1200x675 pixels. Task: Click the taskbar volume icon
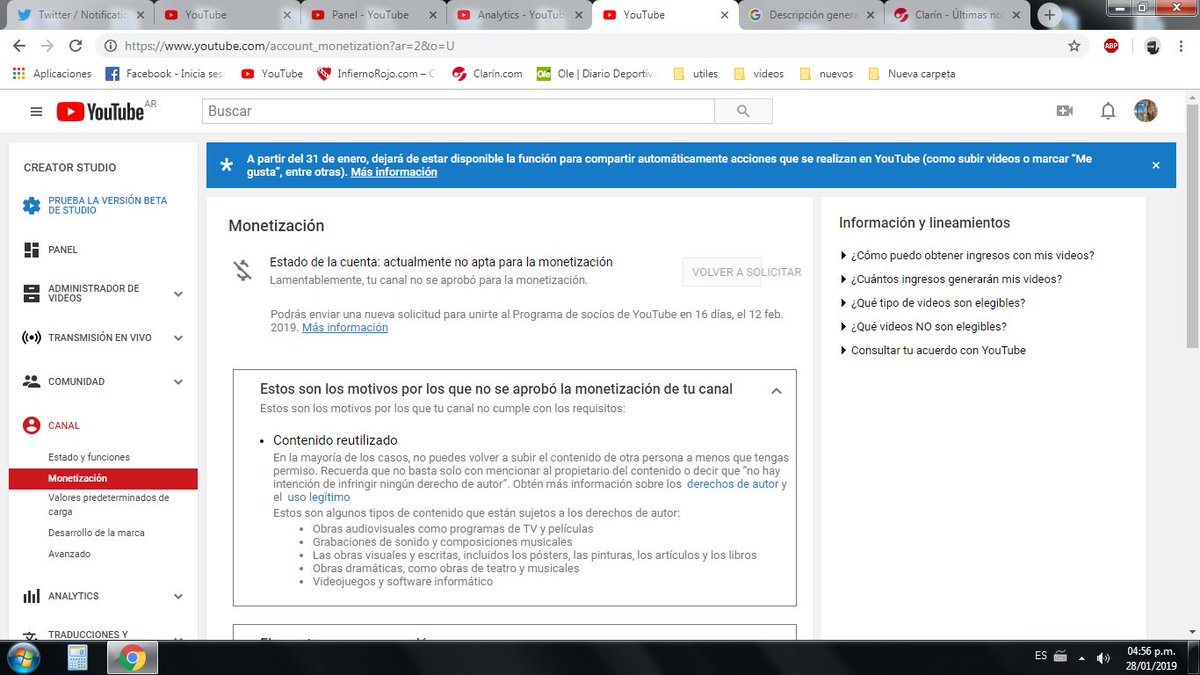click(x=1102, y=657)
